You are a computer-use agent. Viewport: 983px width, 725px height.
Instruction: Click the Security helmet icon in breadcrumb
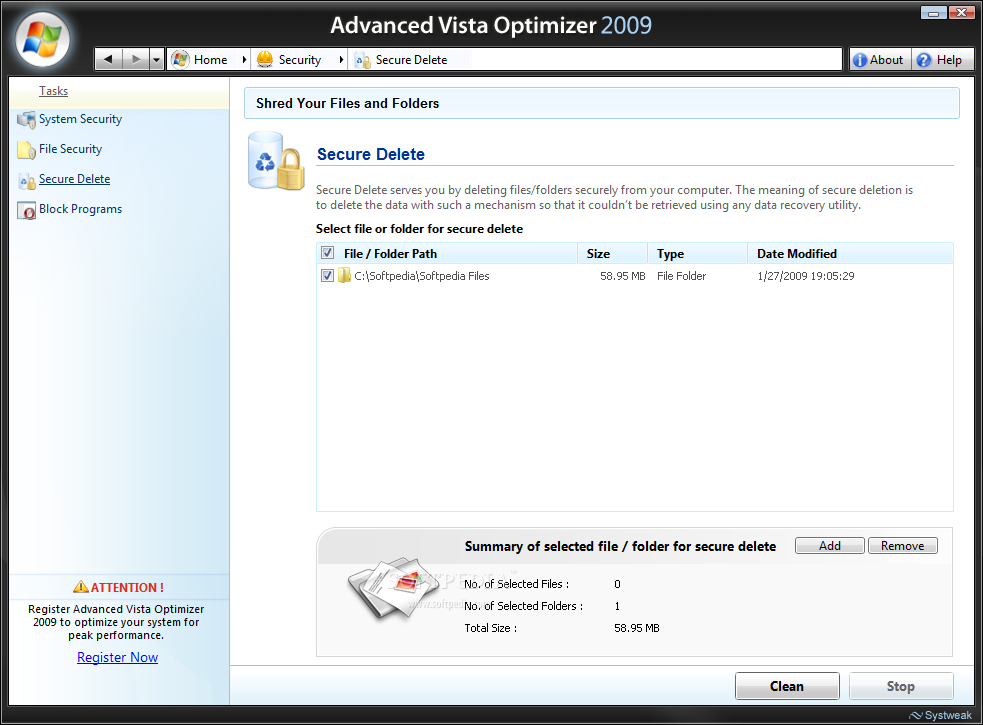tap(265, 60)
